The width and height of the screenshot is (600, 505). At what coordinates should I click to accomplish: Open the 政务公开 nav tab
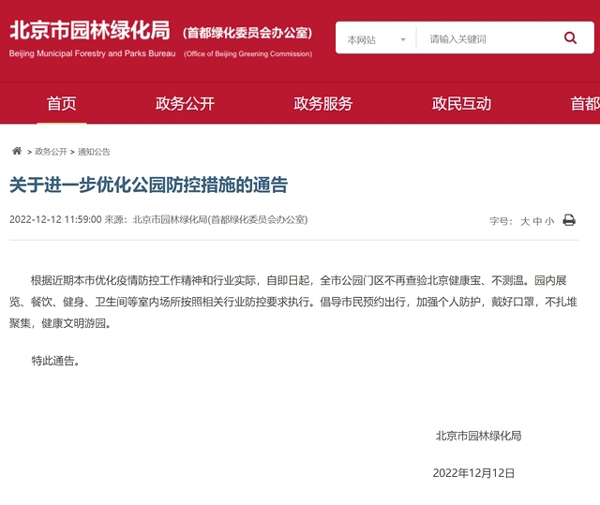(x=185, y=104)
